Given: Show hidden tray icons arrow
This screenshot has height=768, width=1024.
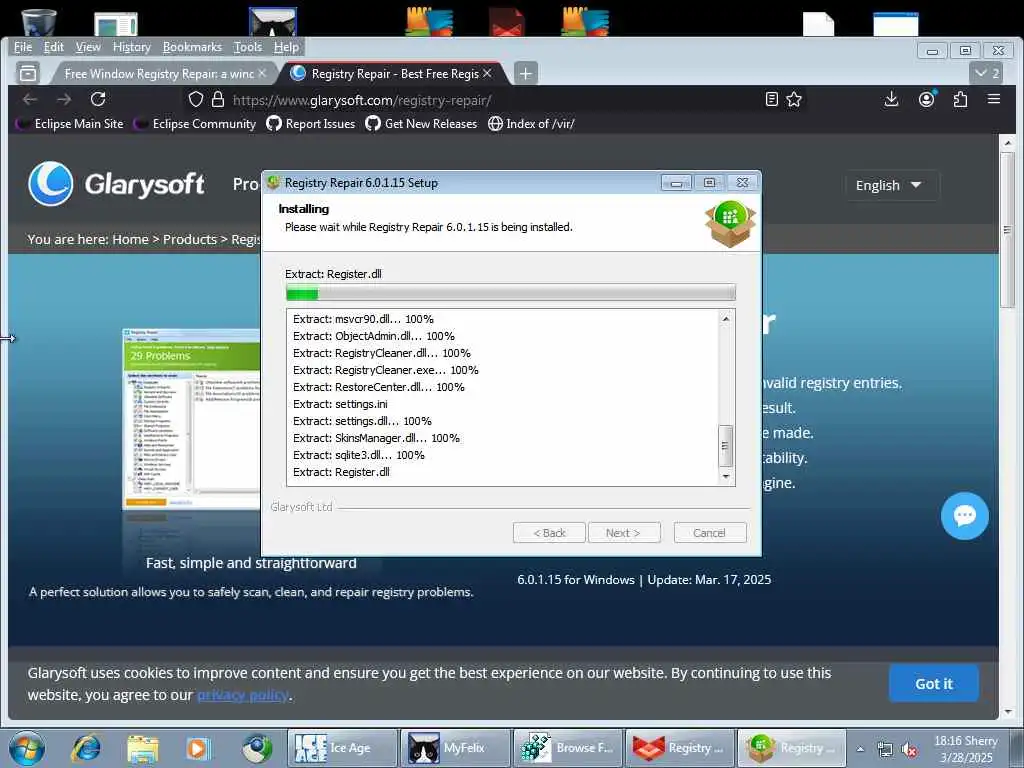Looking at the screenshot, I should [861, 749].
